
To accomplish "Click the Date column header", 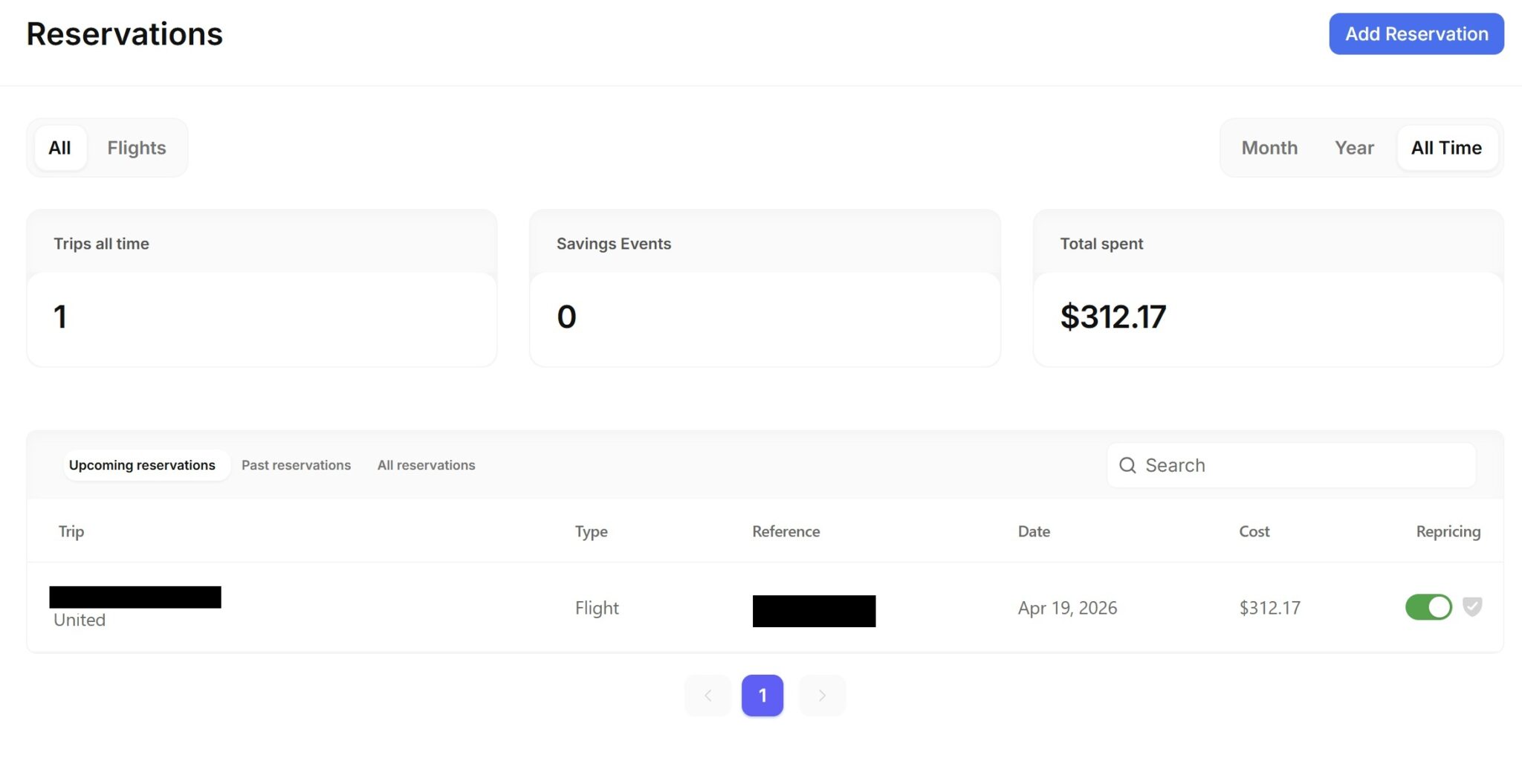I will tap(1034, 531).
